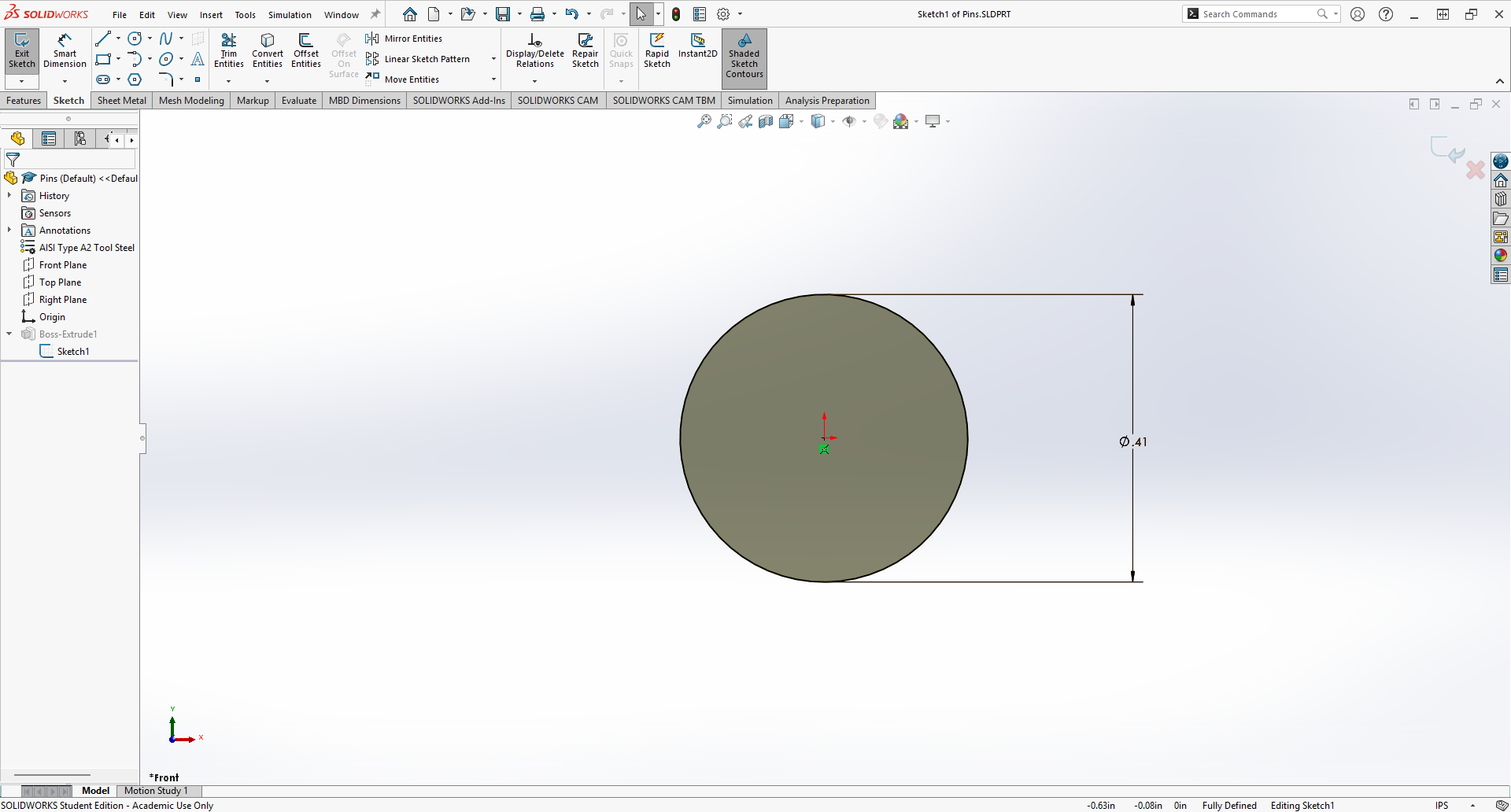Confirm sketch with the corner exit icon
The width and height of the screenshot is (1511, 812).
tap(1446, 149)
